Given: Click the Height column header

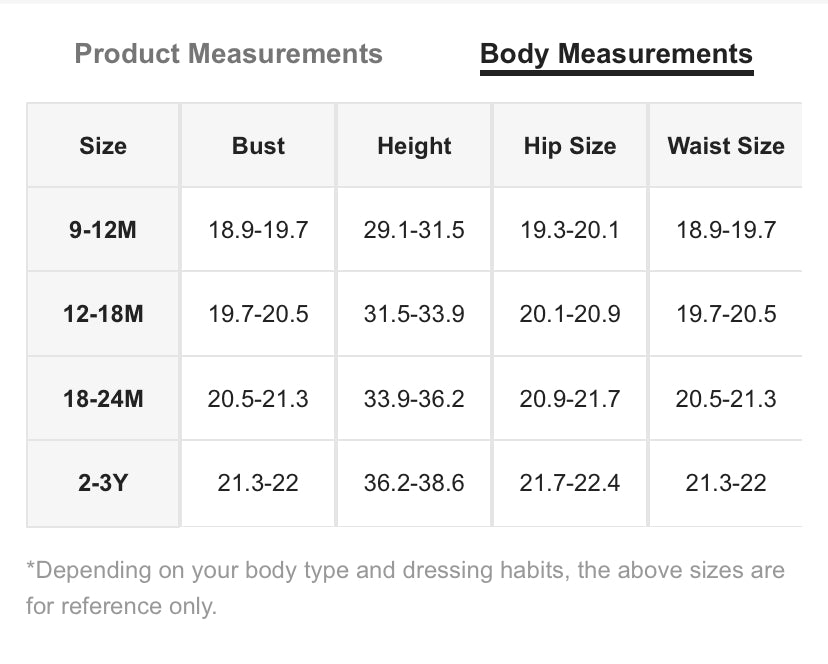Looking at the screenshot, I should point(414,146).
